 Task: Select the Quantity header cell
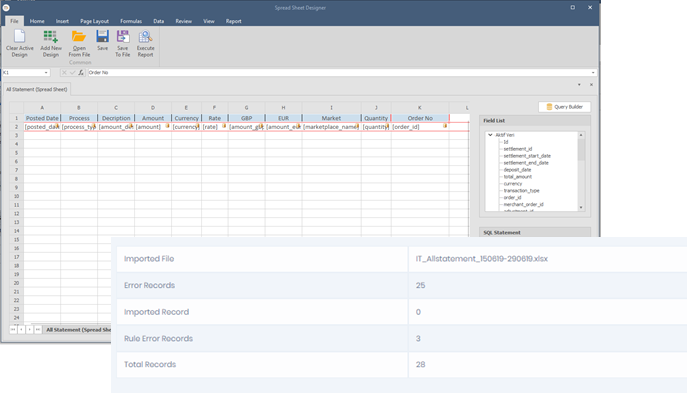376,118
